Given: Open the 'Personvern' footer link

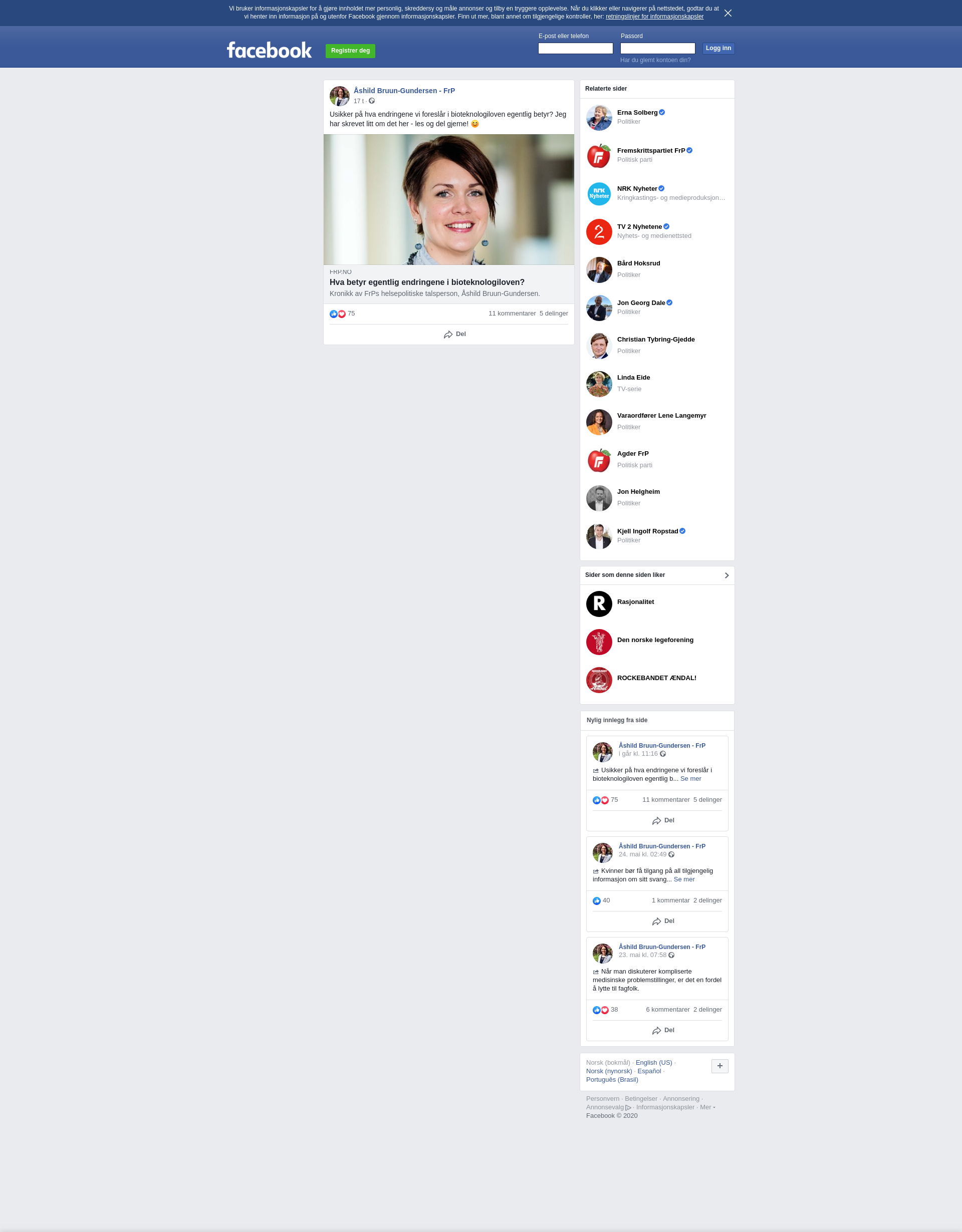Looking at the screenshot, I should point(602,1098).
